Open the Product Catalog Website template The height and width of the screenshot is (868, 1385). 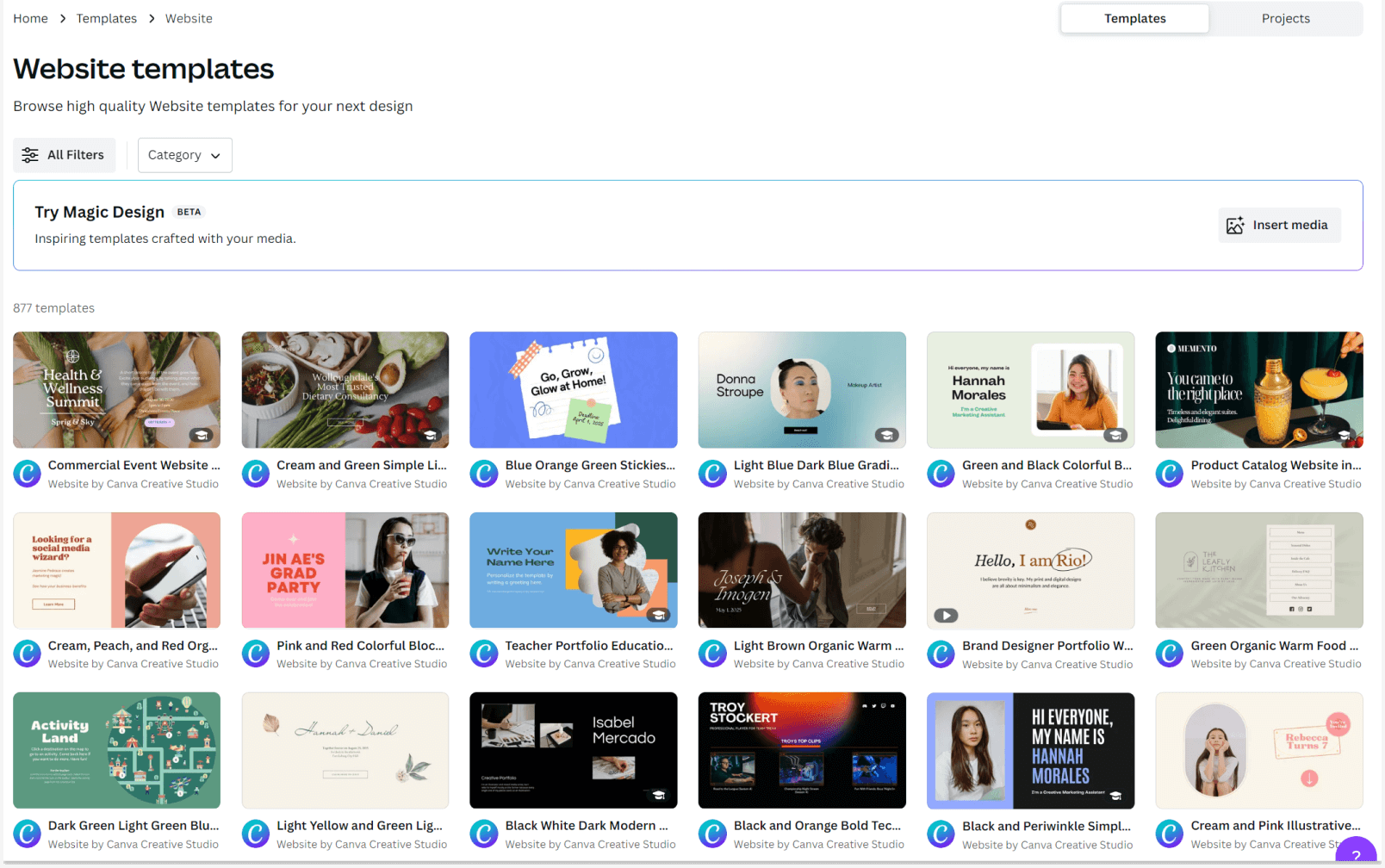pos(1258,389)
